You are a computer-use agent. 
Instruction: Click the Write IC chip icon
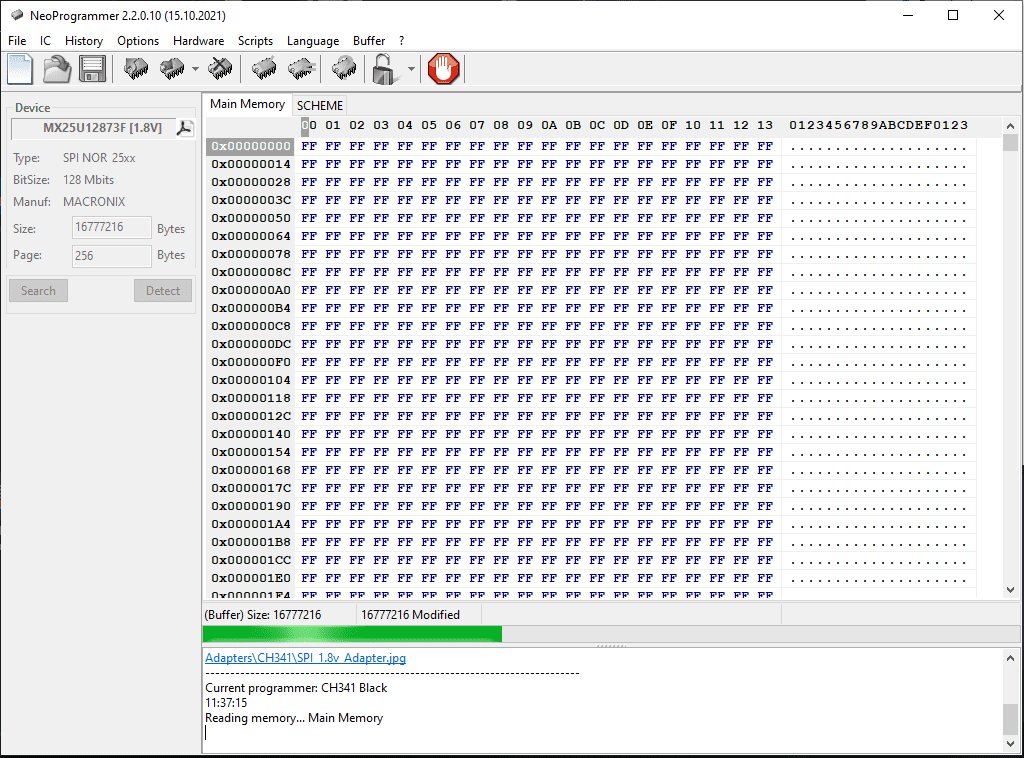[x=172, y=69]
